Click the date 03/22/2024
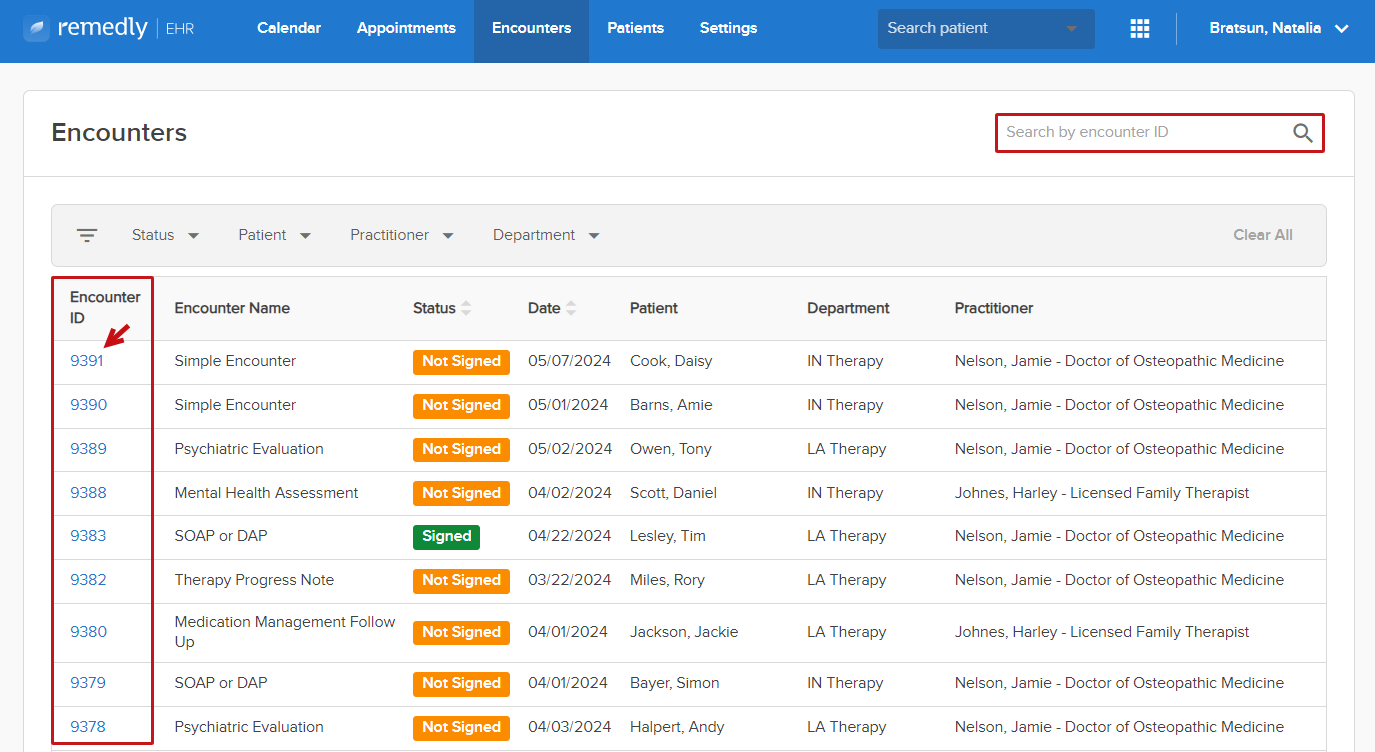The image size is (1375, 752). (x=570, y=580)
